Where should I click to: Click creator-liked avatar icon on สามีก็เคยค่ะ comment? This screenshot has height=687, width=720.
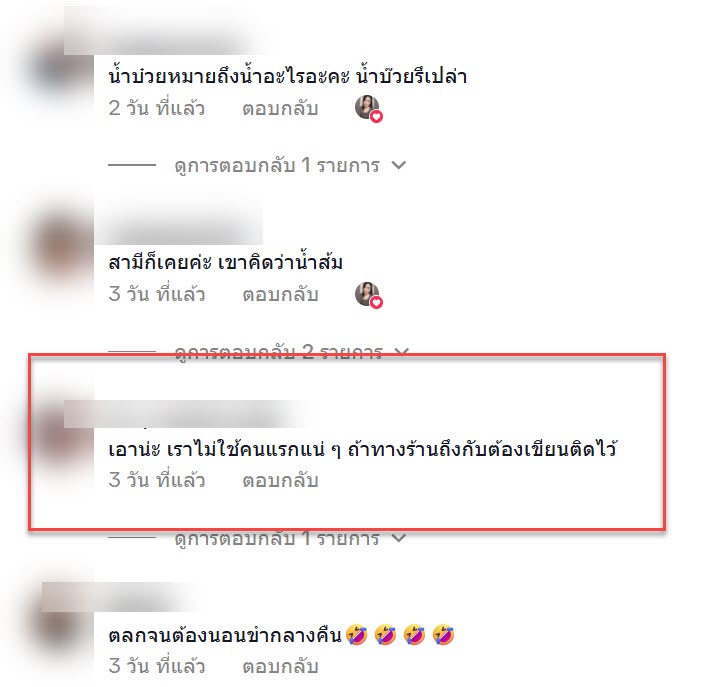pos(369,294)
